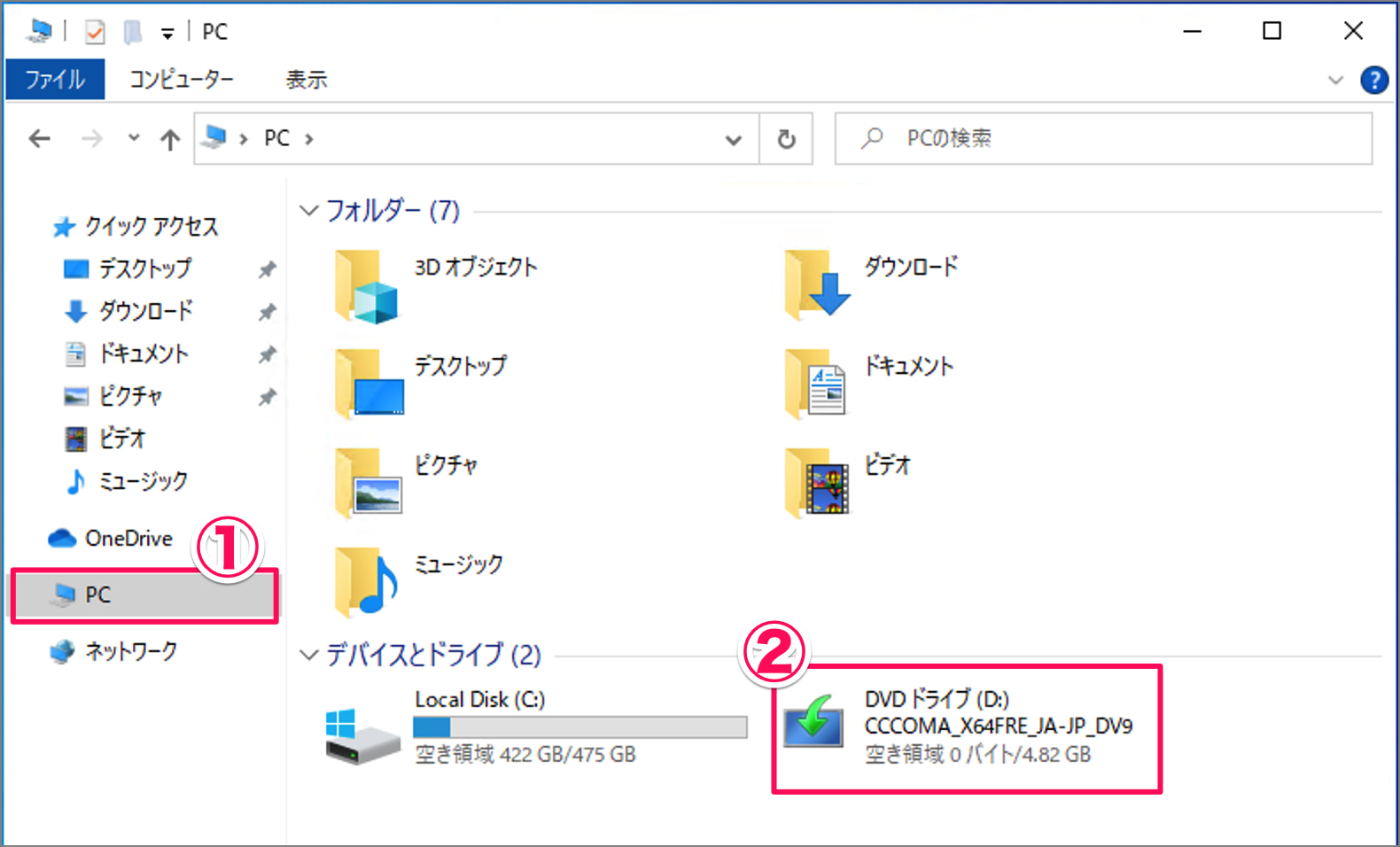Go up one folder level
Image resolution: width=1400 pixels, height=847 pixels.
point(170,139)
